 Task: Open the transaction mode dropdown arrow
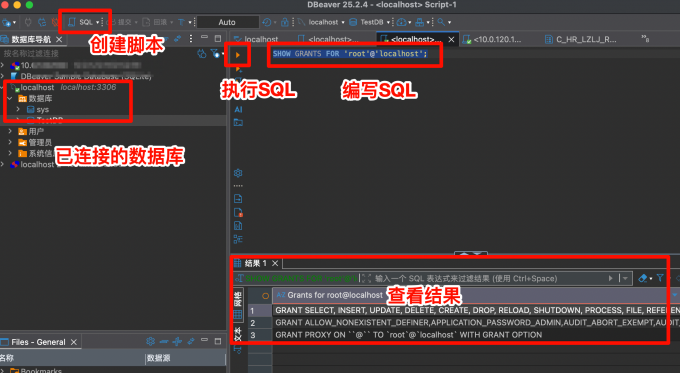190,22
